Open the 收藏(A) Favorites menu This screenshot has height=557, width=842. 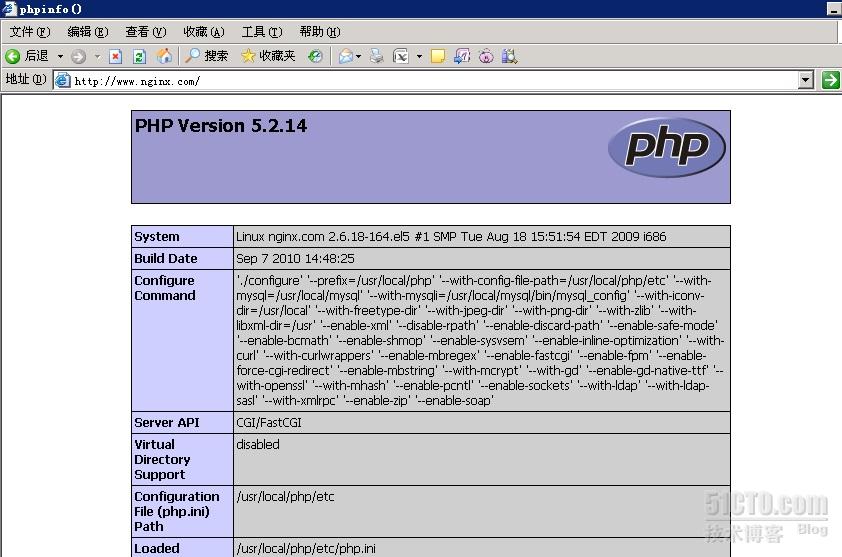pos(204,32)
